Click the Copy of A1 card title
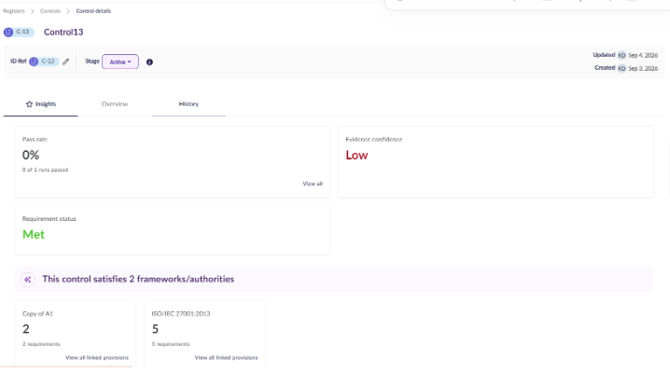 [38, 314]
